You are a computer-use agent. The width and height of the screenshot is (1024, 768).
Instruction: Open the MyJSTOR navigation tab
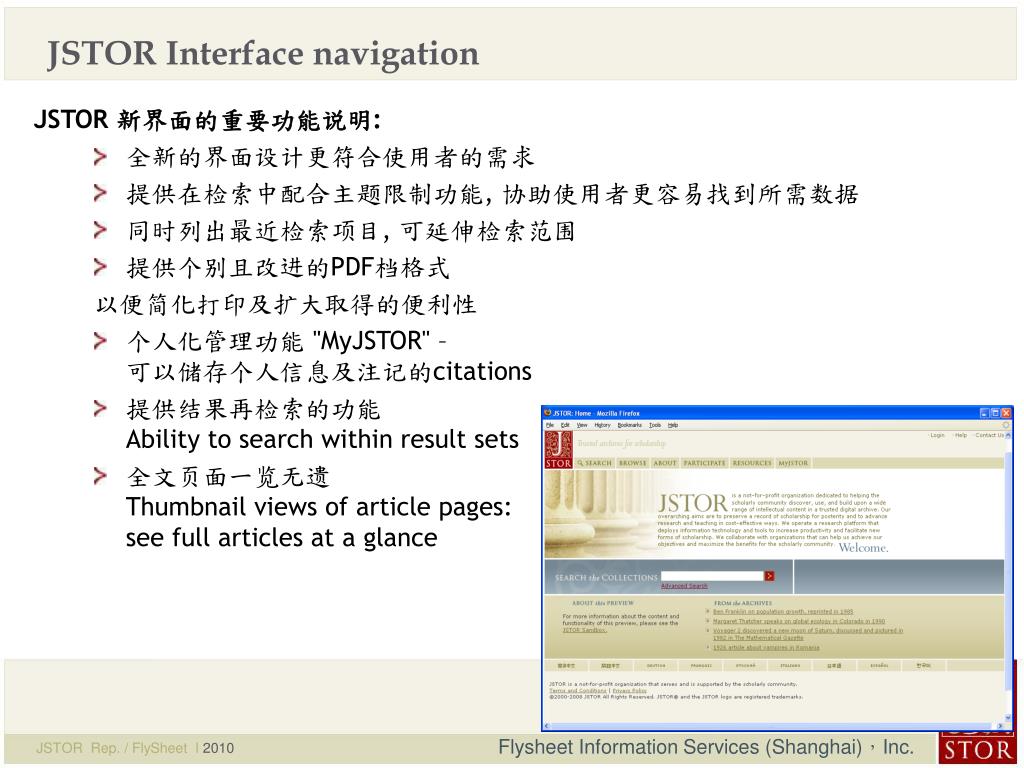click(793, 463)
